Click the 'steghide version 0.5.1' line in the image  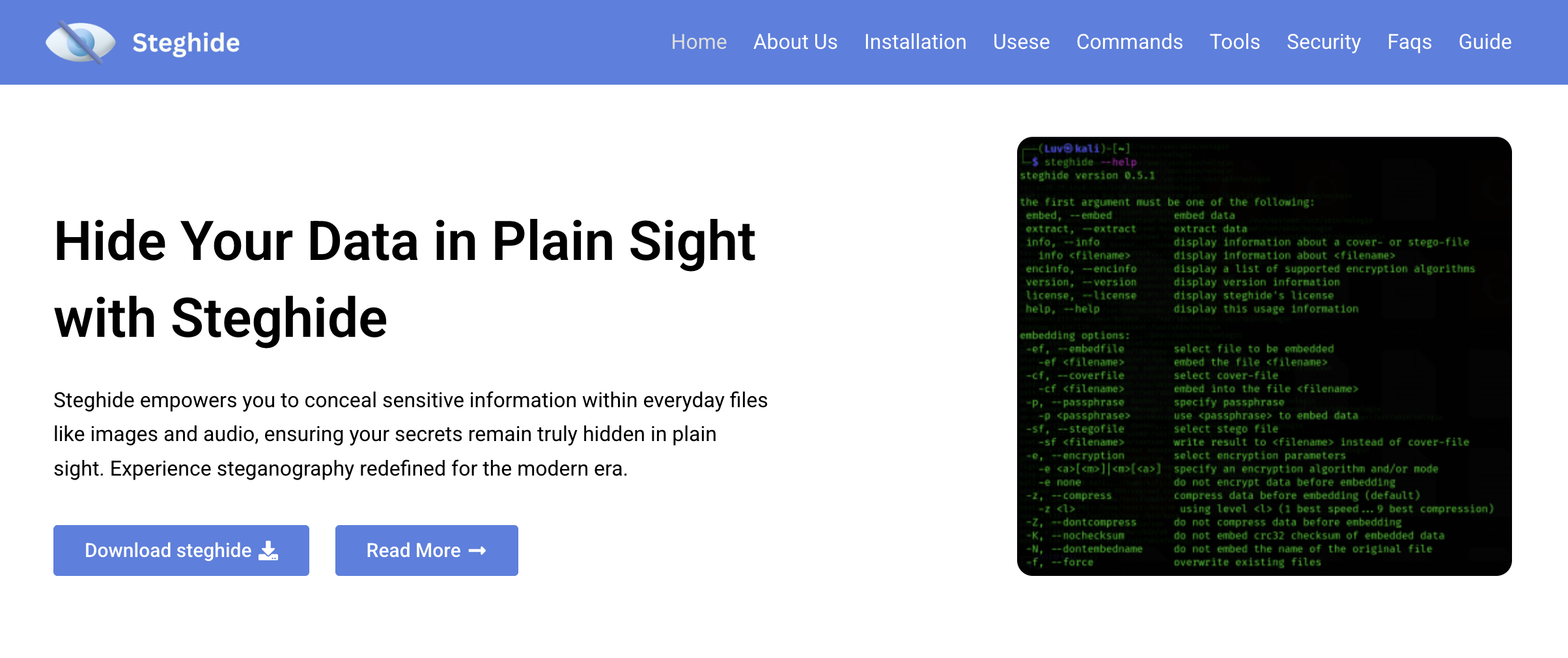click(1087, 175)
